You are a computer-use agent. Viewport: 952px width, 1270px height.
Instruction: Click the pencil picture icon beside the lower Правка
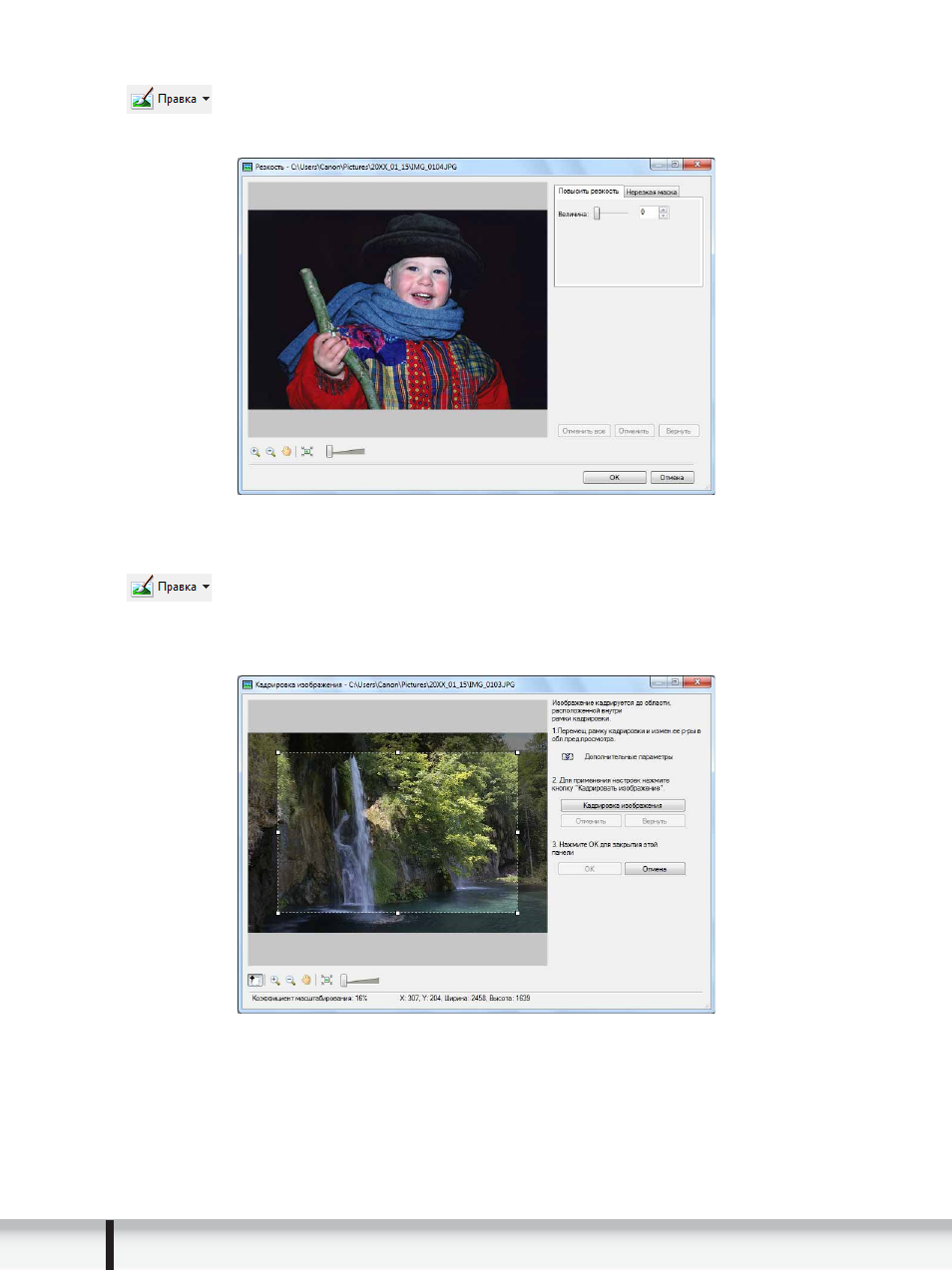(142, 587)
